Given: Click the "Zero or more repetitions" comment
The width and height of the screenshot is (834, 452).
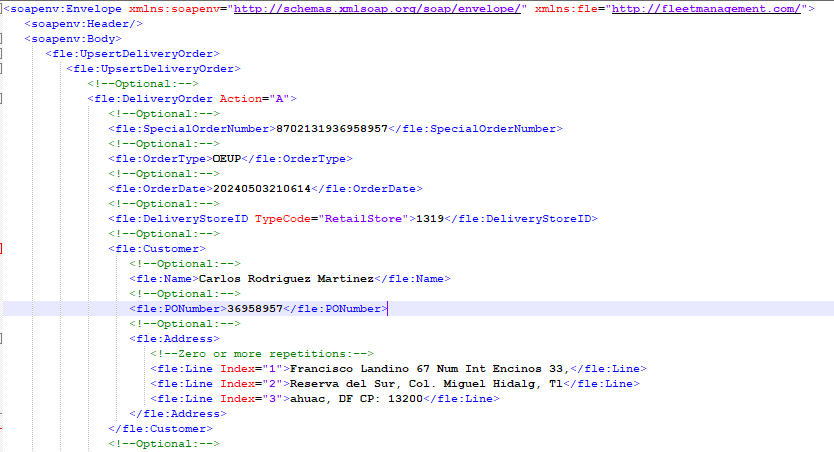Looking at the screenshot, I should point(262,354).
